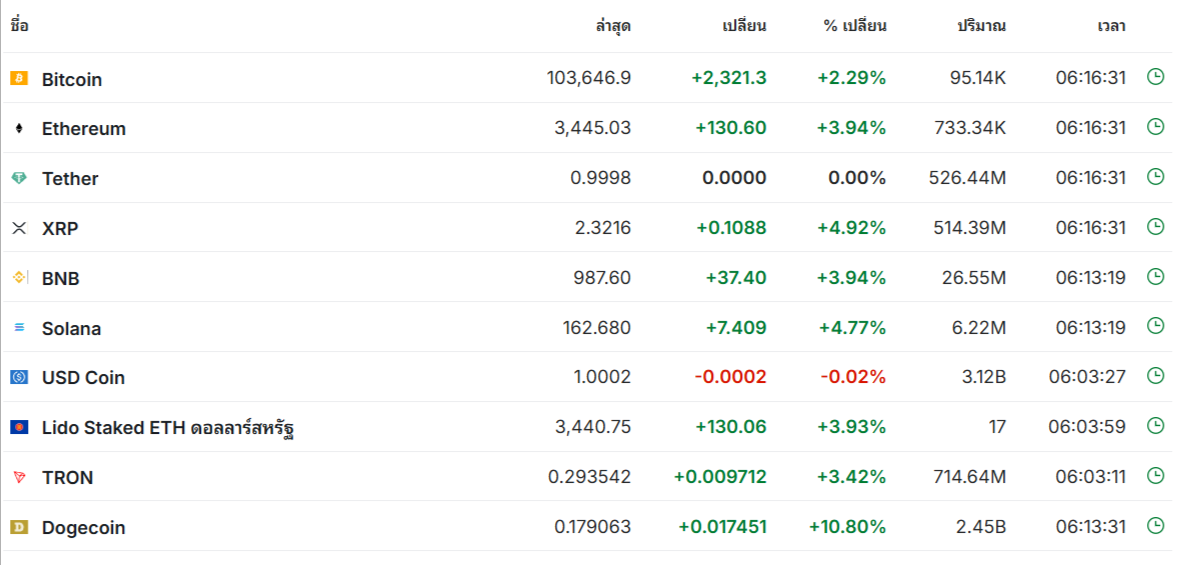
Task: Sort by the ปริมาณ column header
Action: coord(981,26)
